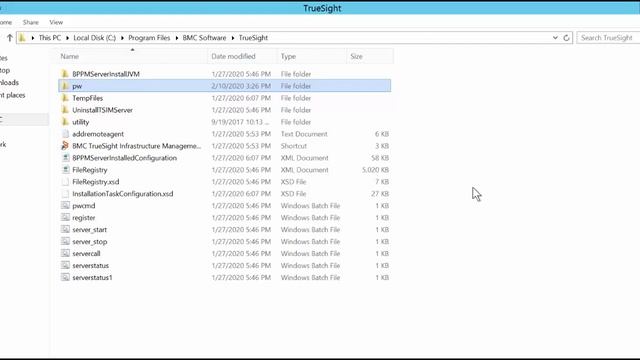Select the serverstatus1 file name
This screenshot has height=360, width=640.
pos(92,278)
